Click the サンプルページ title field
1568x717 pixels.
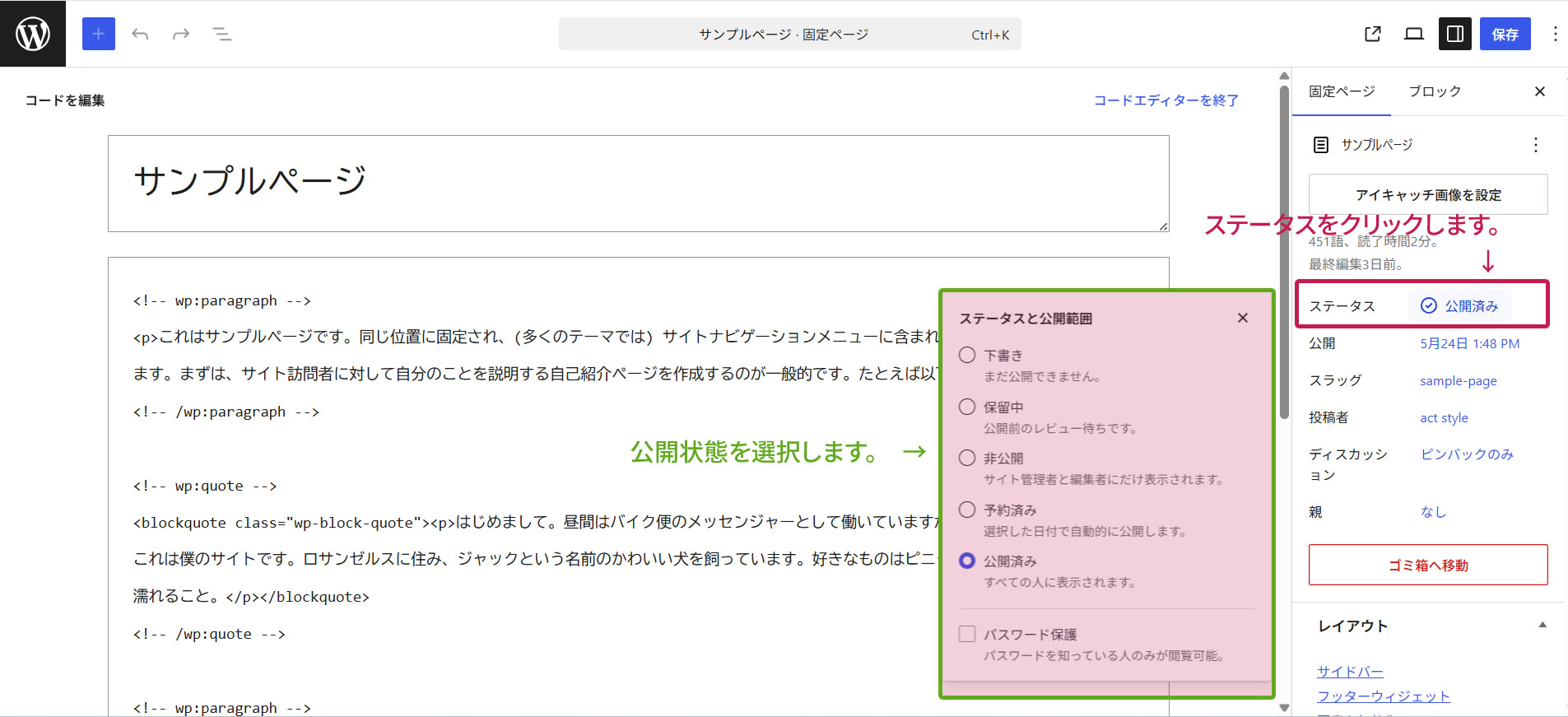pos(639,184)
